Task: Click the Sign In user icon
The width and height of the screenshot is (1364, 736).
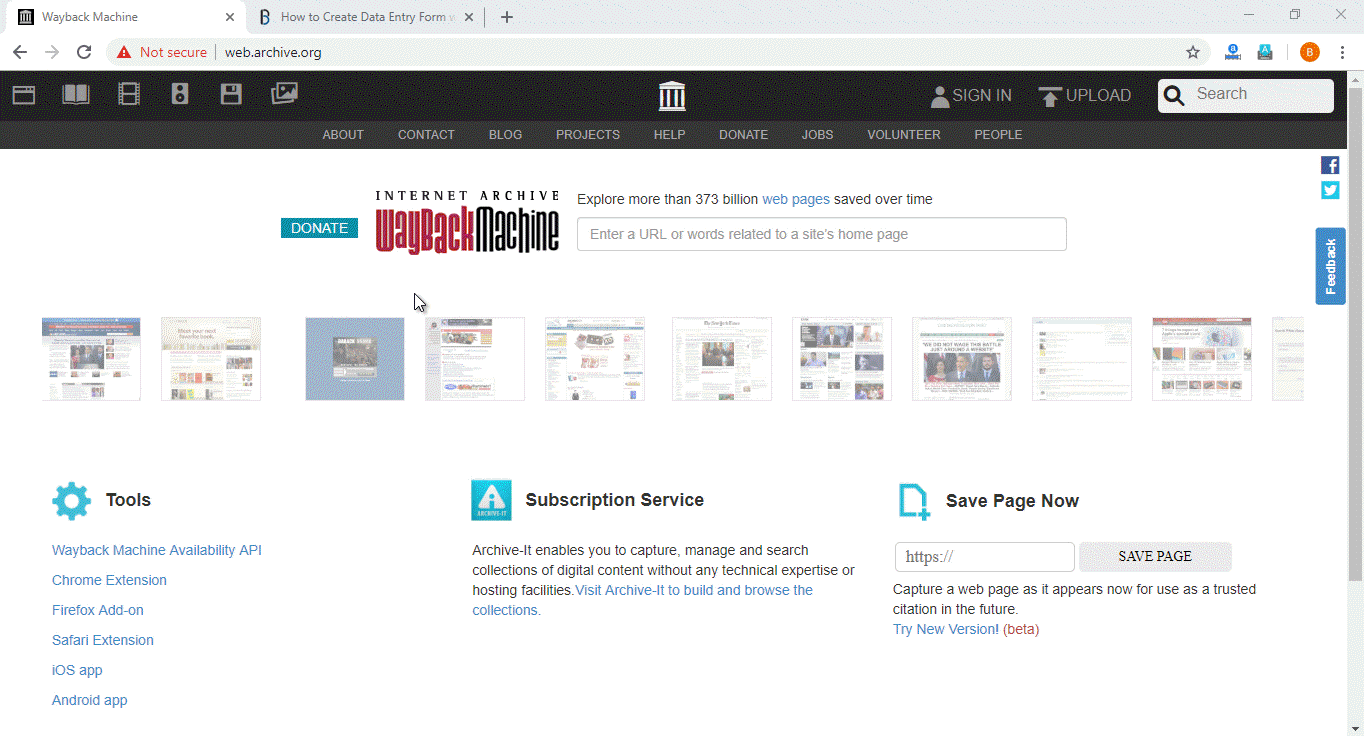Action: pyautogui.click(x=939, y=96)
